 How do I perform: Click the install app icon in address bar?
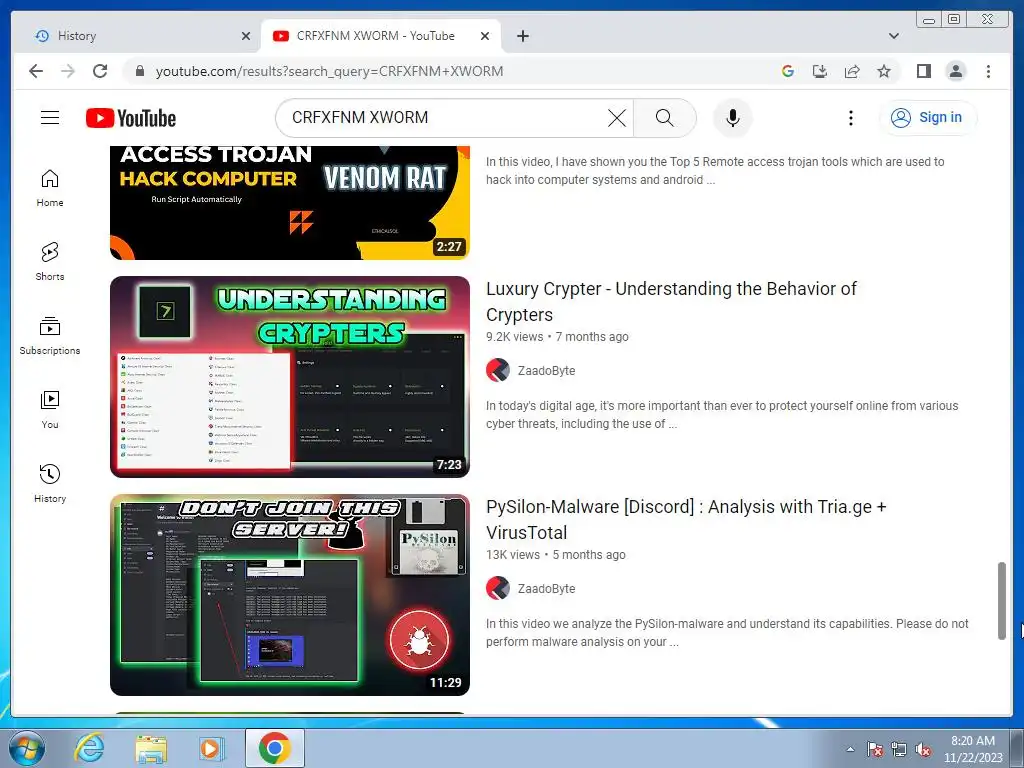[820, 71]
